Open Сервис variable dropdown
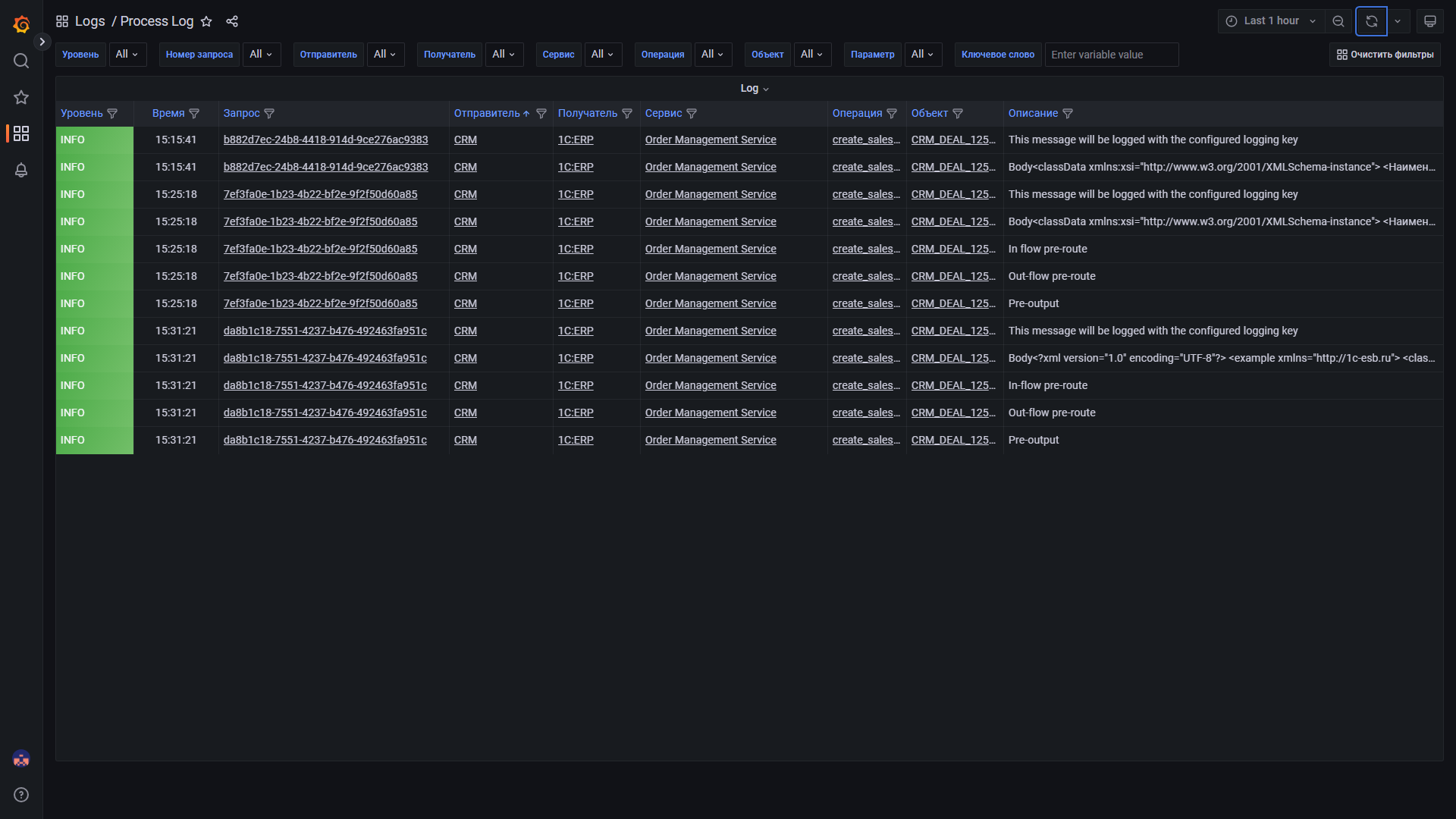 [x=604, y=55]
